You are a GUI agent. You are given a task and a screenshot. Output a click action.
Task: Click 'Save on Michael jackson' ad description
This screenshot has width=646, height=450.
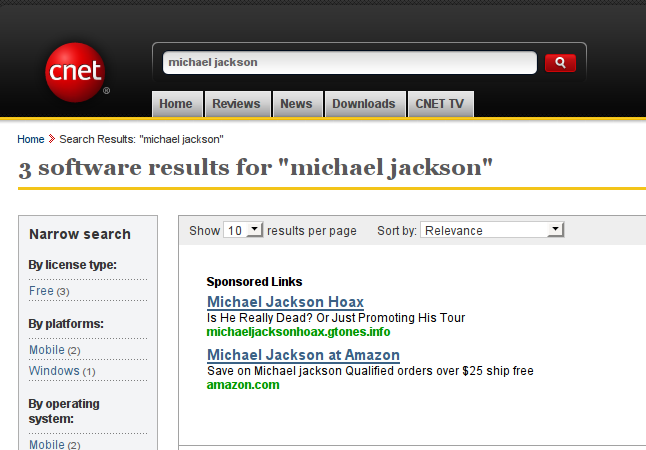[x=370, y=371]
